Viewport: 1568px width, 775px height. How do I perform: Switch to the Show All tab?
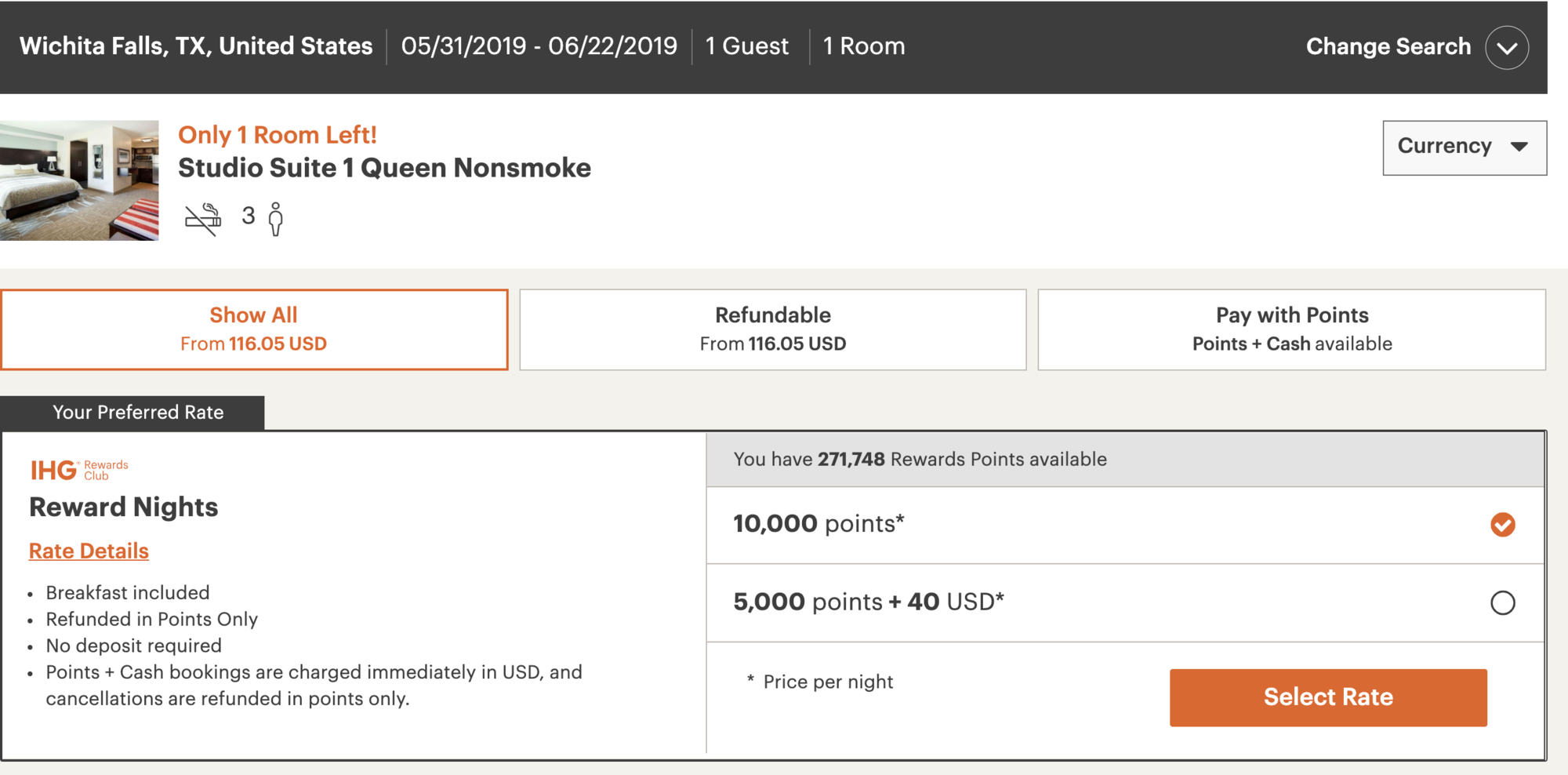coord(254,329)
